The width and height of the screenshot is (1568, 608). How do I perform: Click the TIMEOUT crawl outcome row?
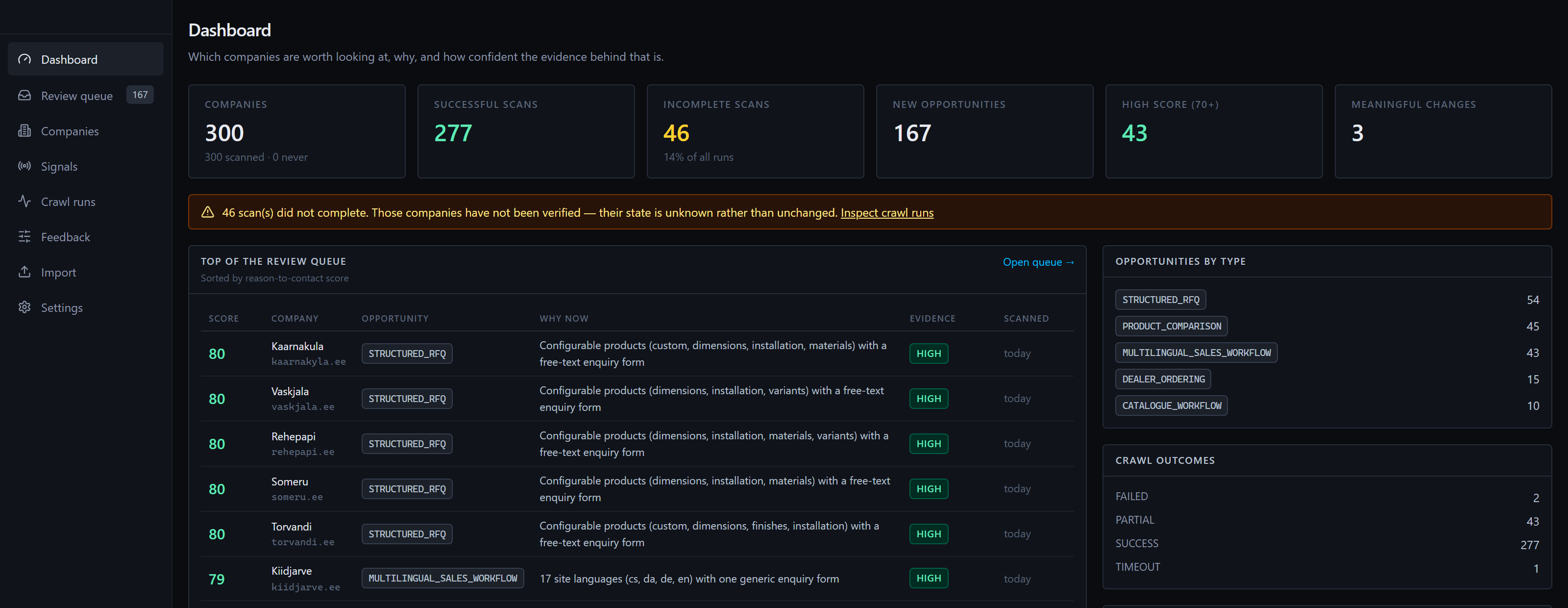tap(1327, 567)
